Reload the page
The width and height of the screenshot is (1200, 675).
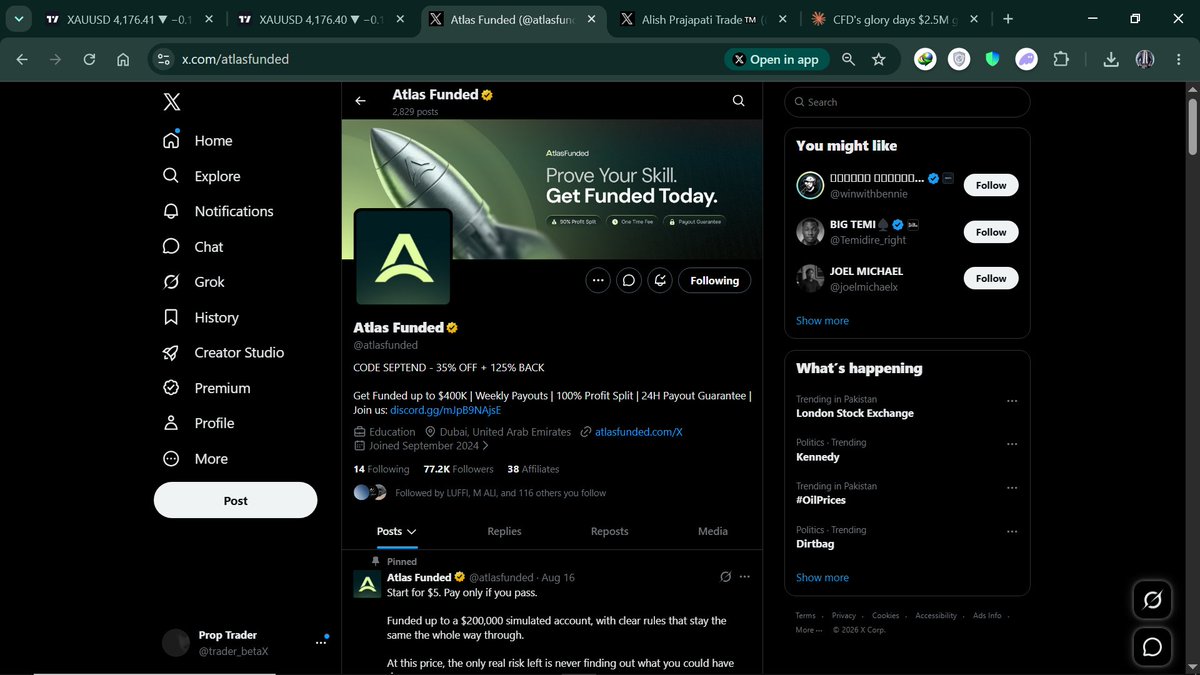click(90, 59)
